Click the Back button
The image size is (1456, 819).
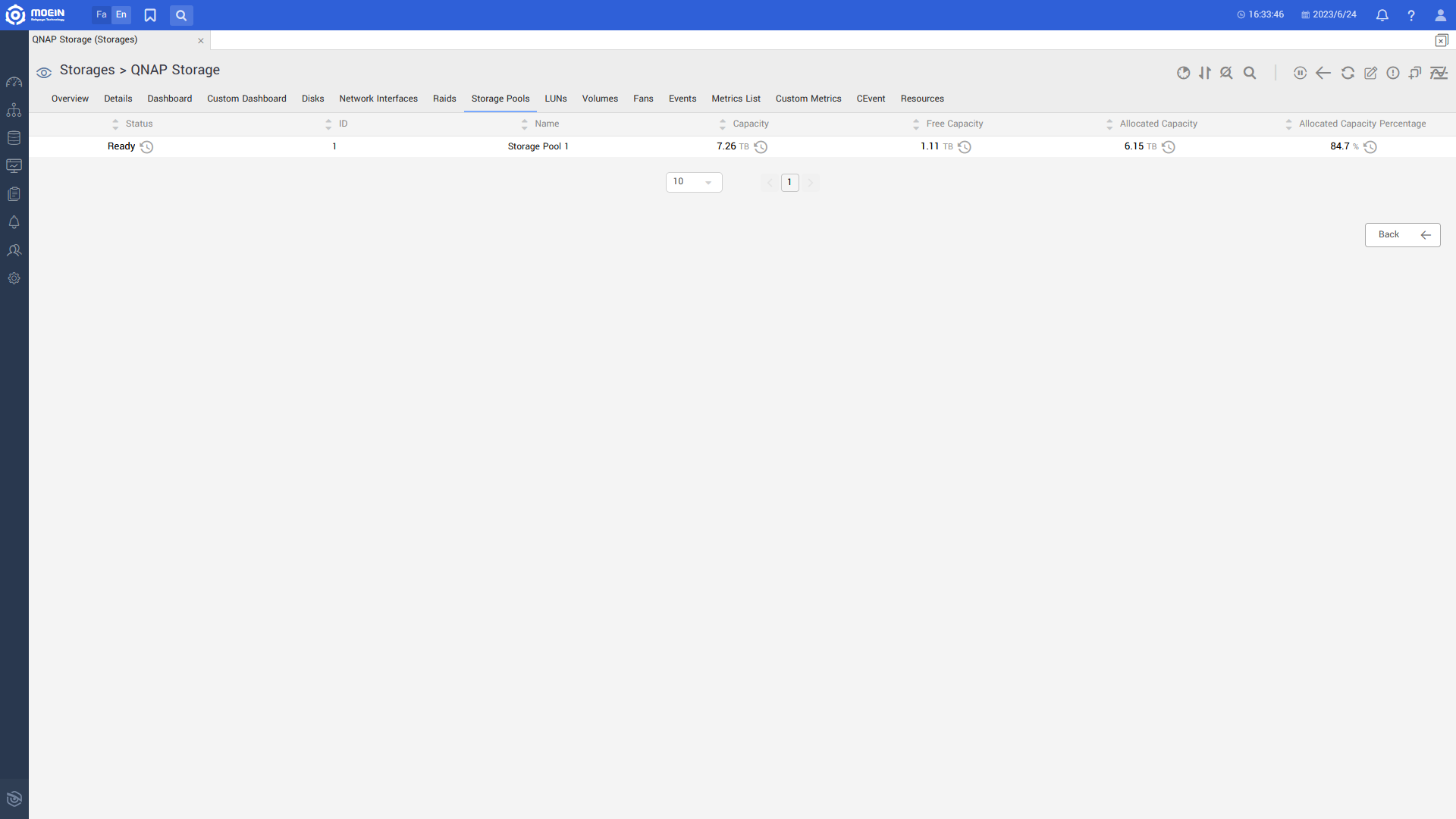point(1402,235)
